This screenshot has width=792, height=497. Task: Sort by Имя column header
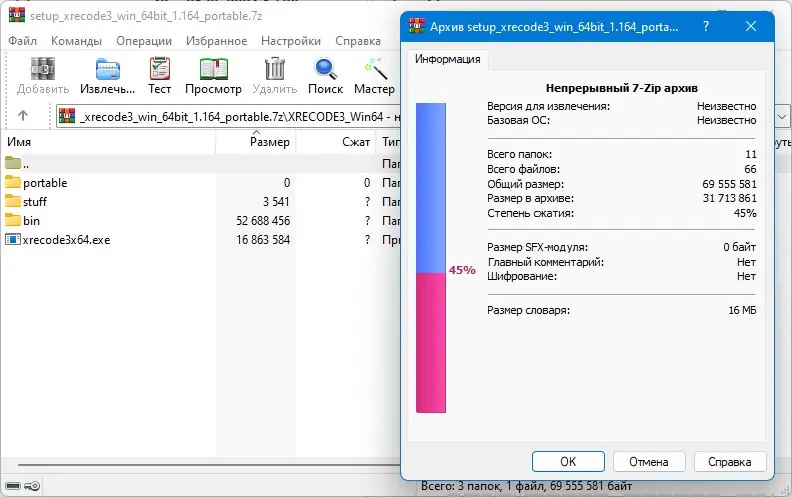[x=108, y=142]
